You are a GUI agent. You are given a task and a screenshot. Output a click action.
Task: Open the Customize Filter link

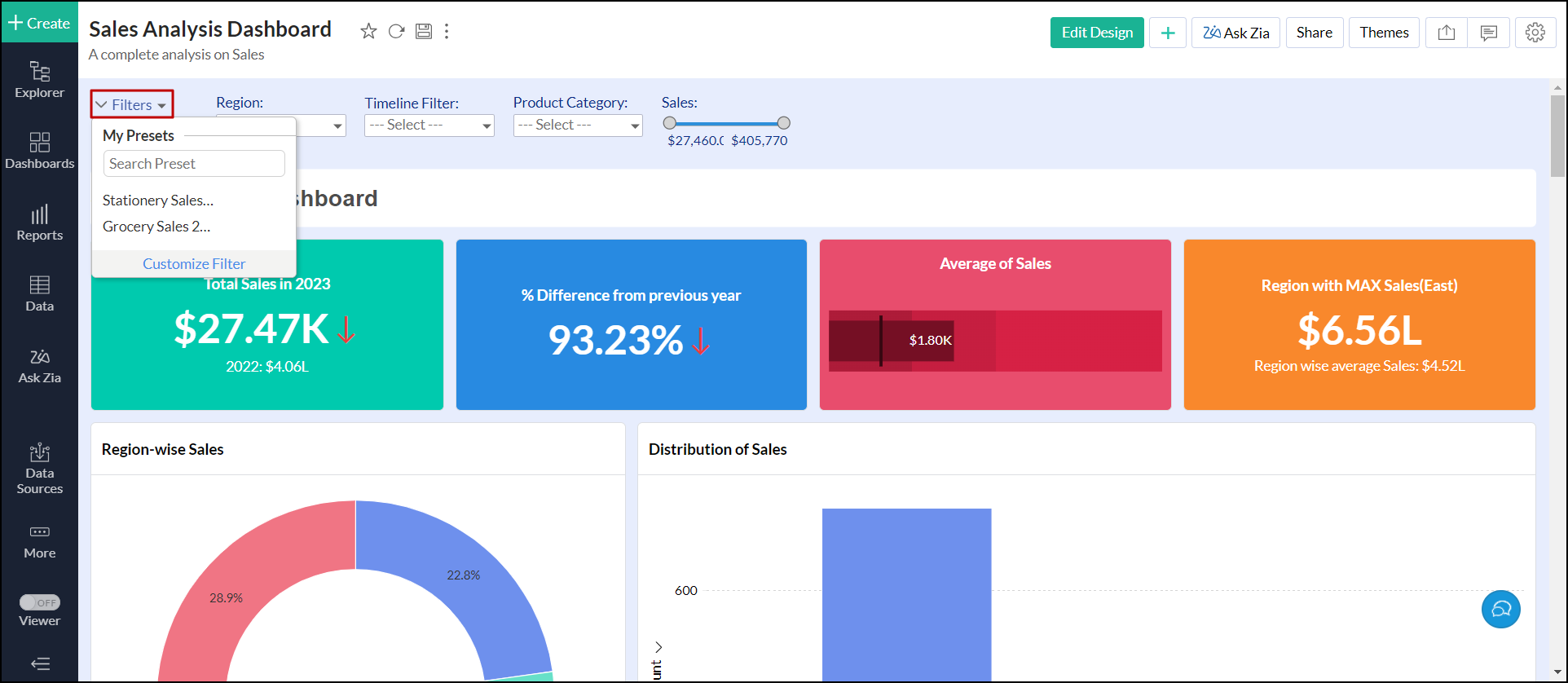click(x=194, y=264)
